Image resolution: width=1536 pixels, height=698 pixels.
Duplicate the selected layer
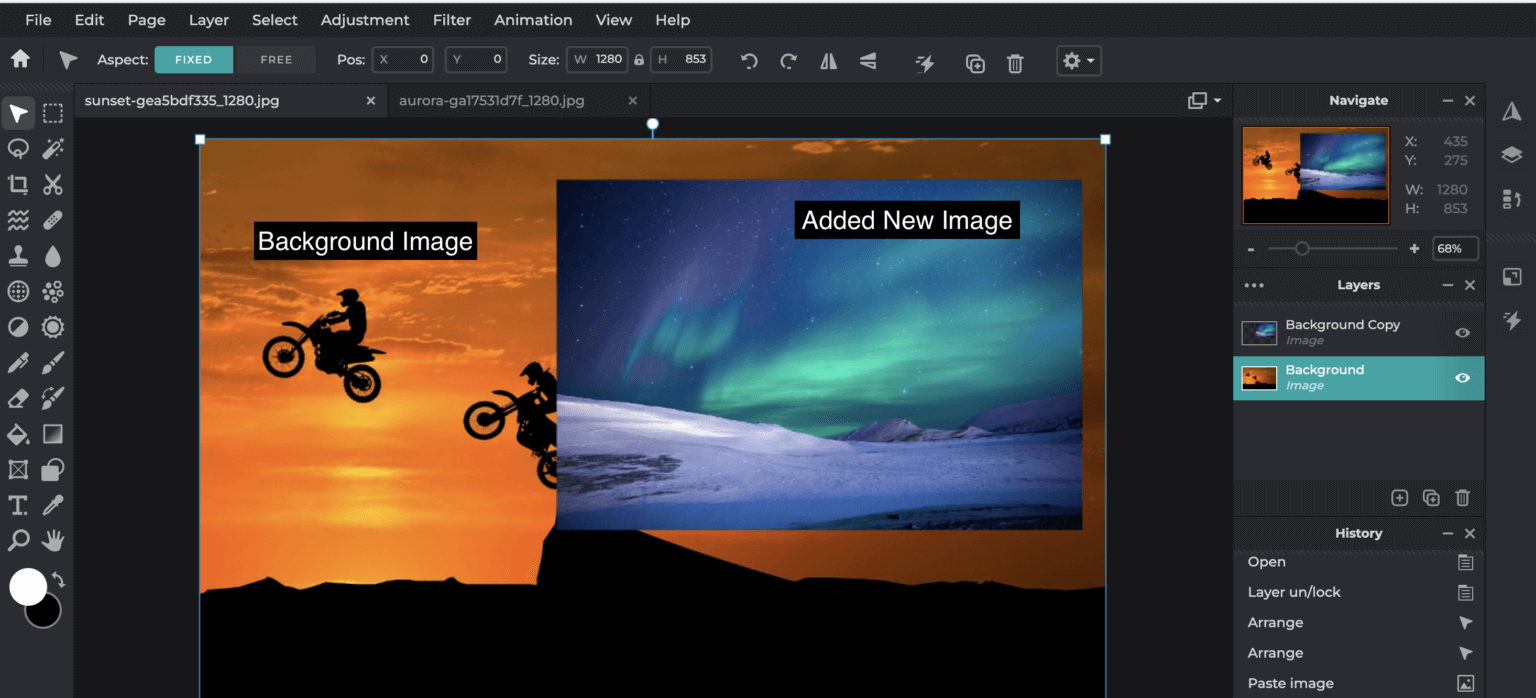[1430, 497]
